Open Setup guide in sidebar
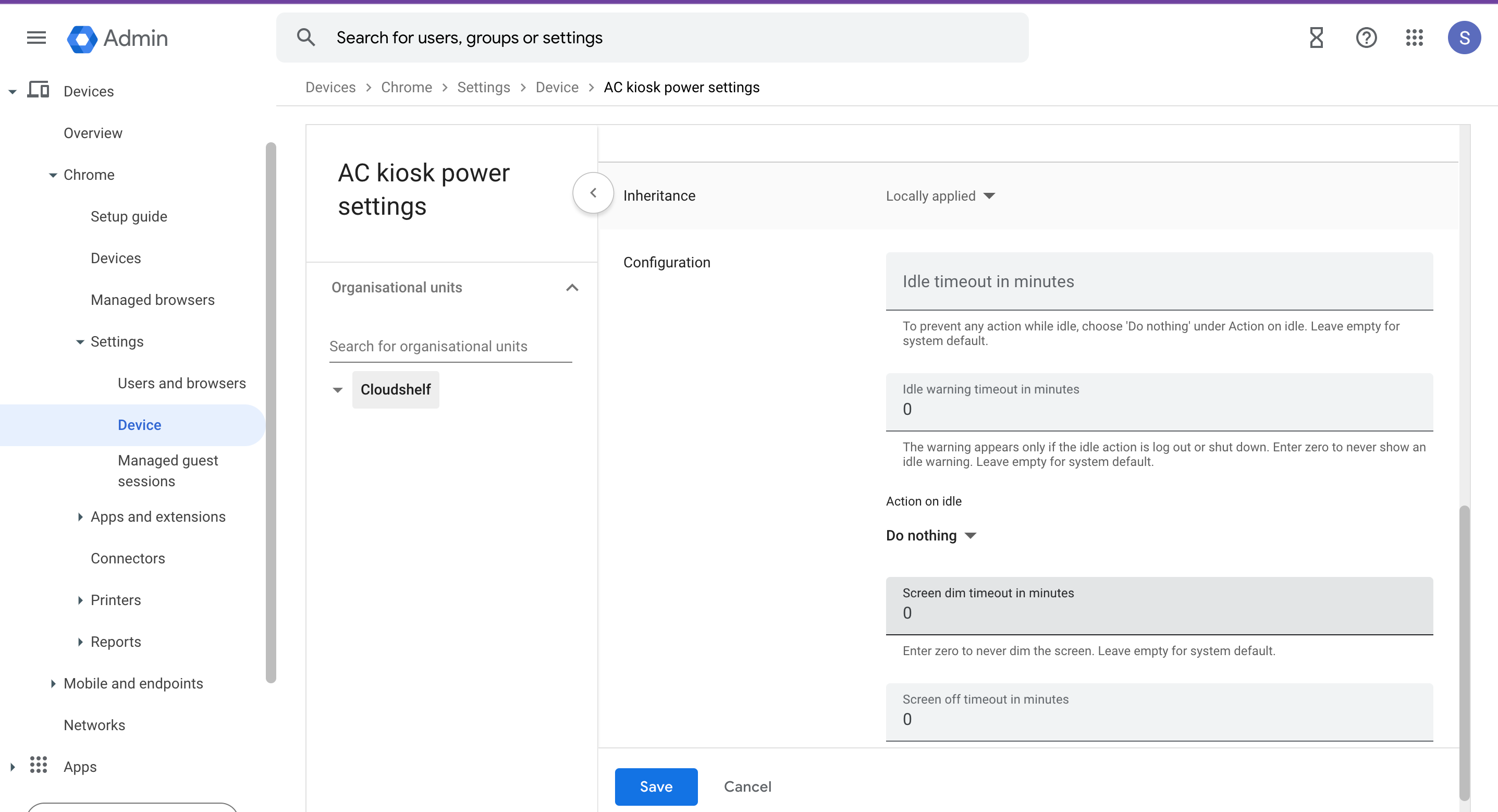This screenshot has height=812, width=1498. [x=129, y=216]
